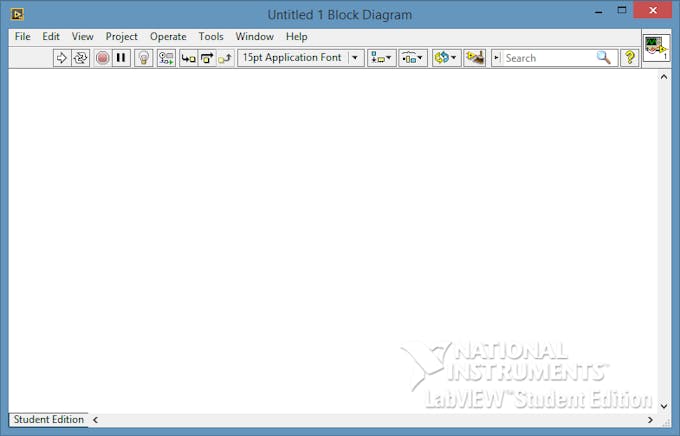Maximize the Block Diagram window
Viewport: 680px width, 436px height.
[x=622, y=10]
